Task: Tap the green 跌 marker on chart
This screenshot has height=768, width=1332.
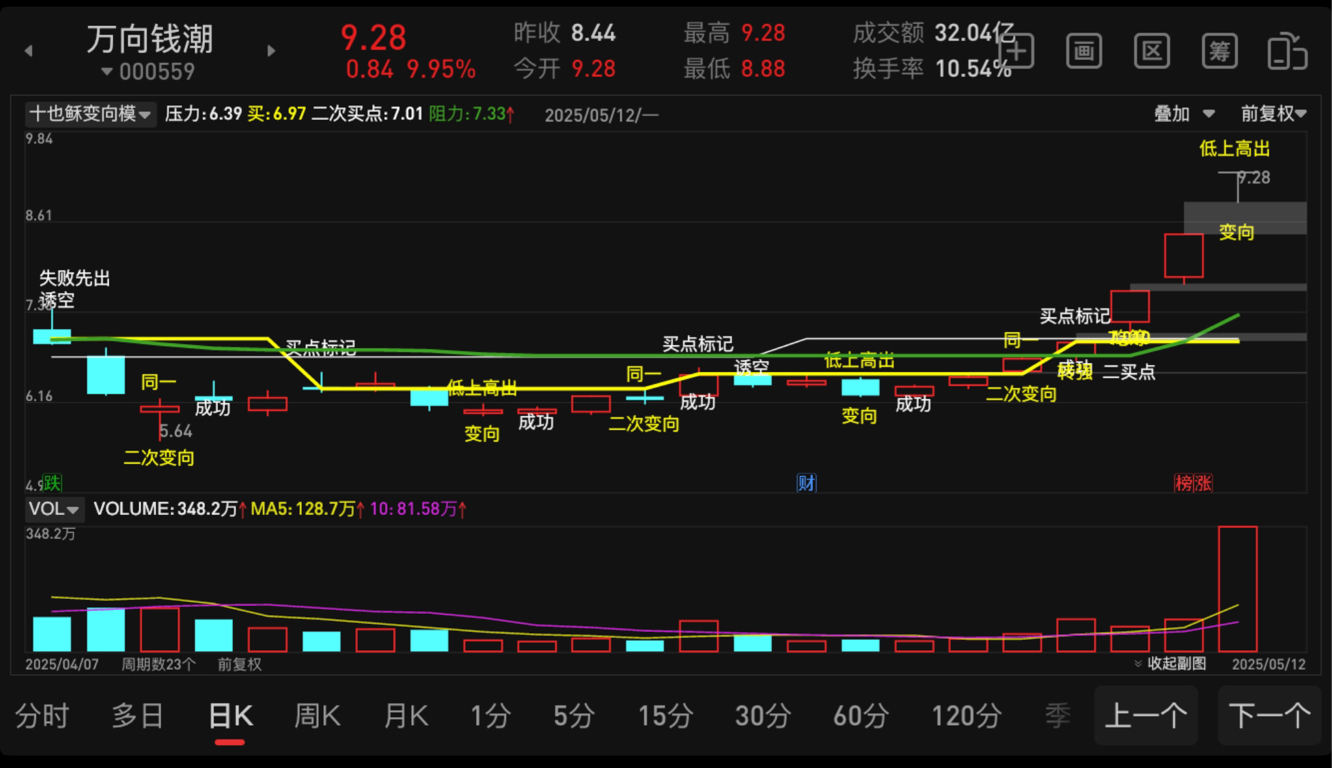Action: click(x=52, y=483)
